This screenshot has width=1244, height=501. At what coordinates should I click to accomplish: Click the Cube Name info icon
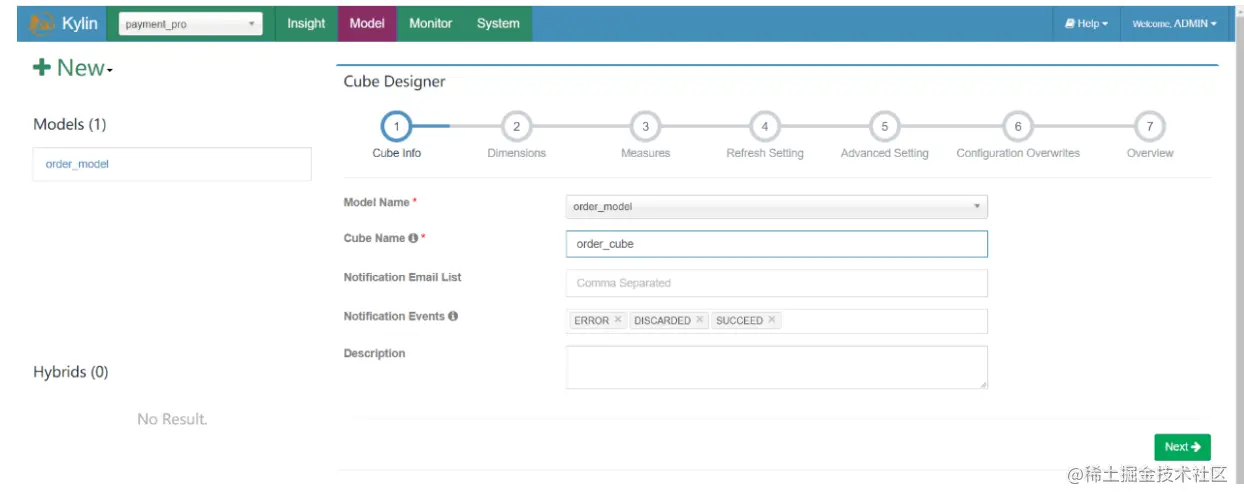click(413, 239)
